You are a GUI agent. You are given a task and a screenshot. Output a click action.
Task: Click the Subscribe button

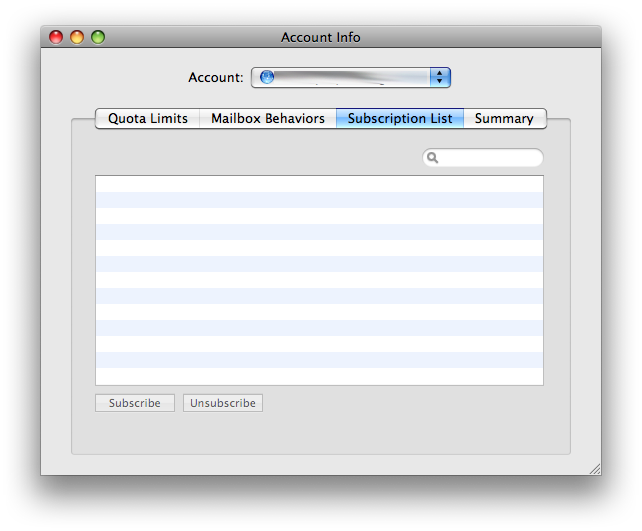135,403
